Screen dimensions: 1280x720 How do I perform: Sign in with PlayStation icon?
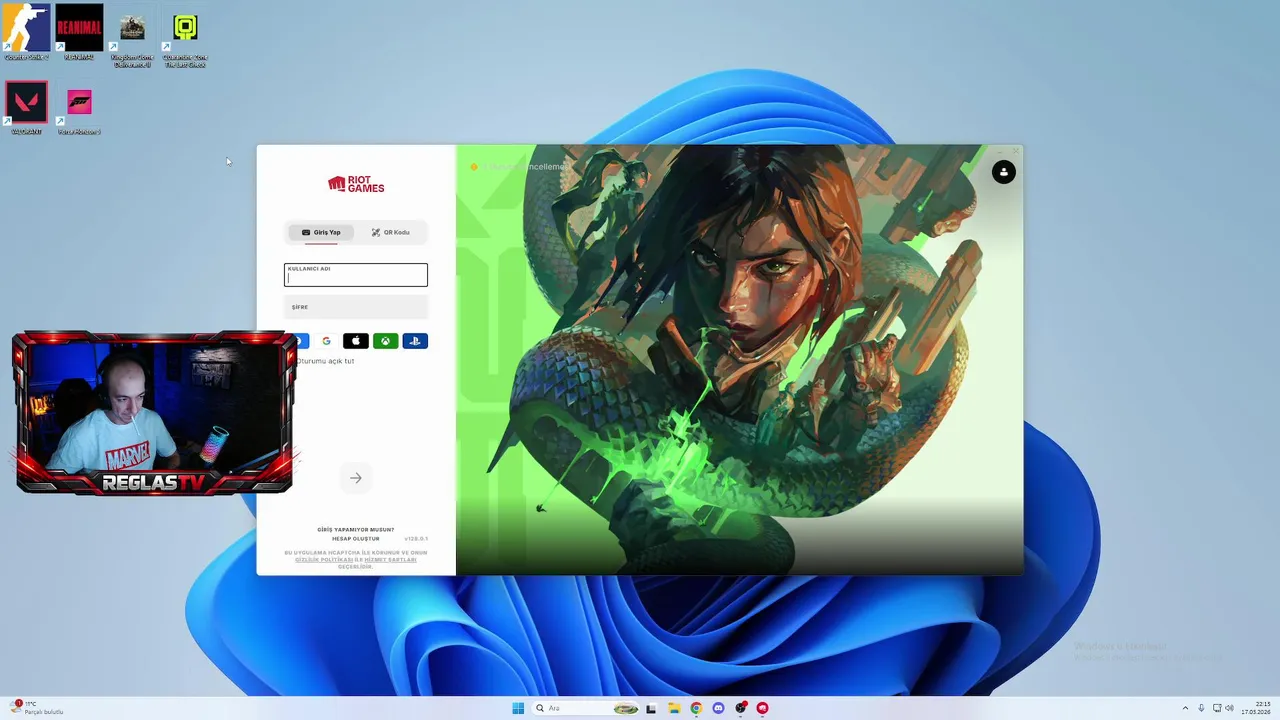[x=415, y=341]
